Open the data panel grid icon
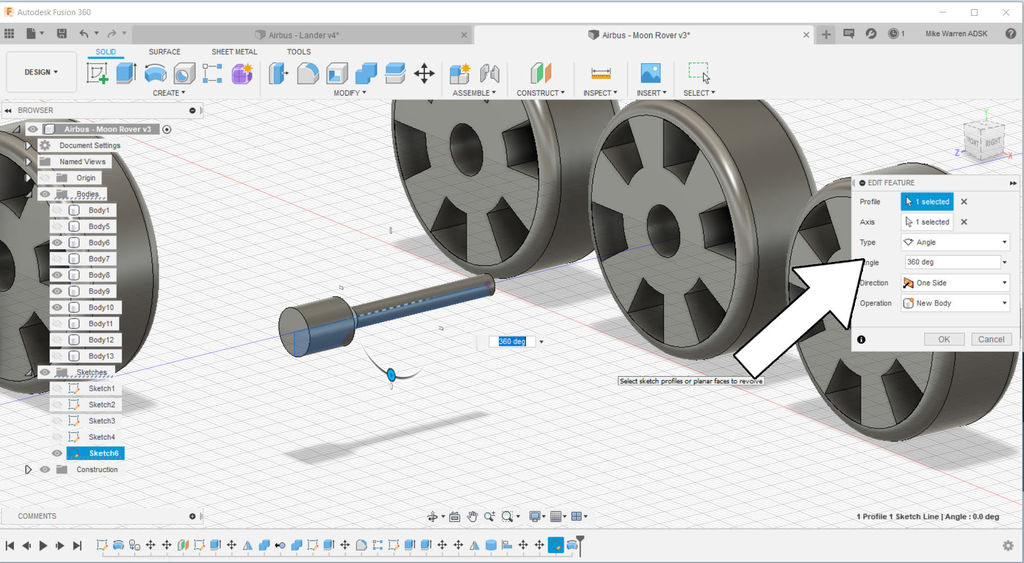The width and height of the screenshot is (1024, 563). click(x=9, y=33)
